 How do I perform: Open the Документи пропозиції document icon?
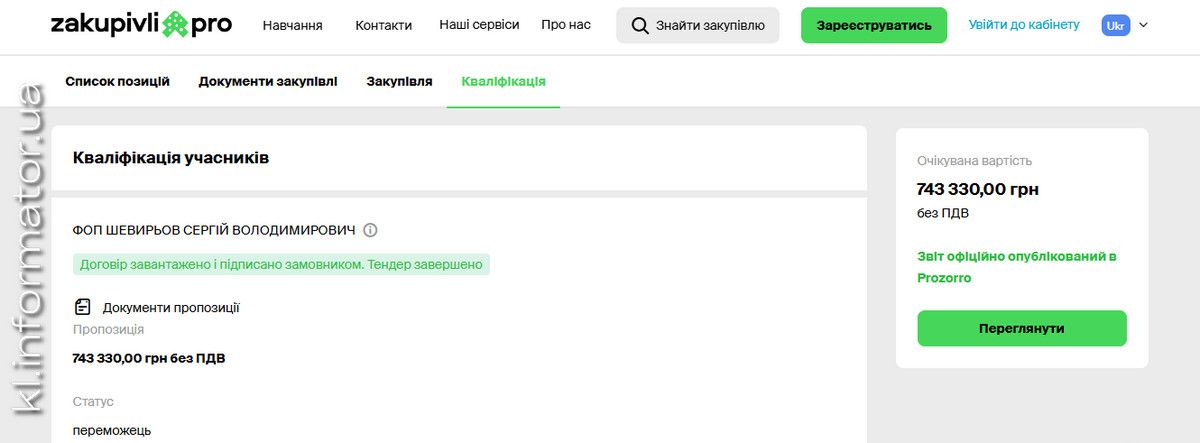click(x=82, y=307)
